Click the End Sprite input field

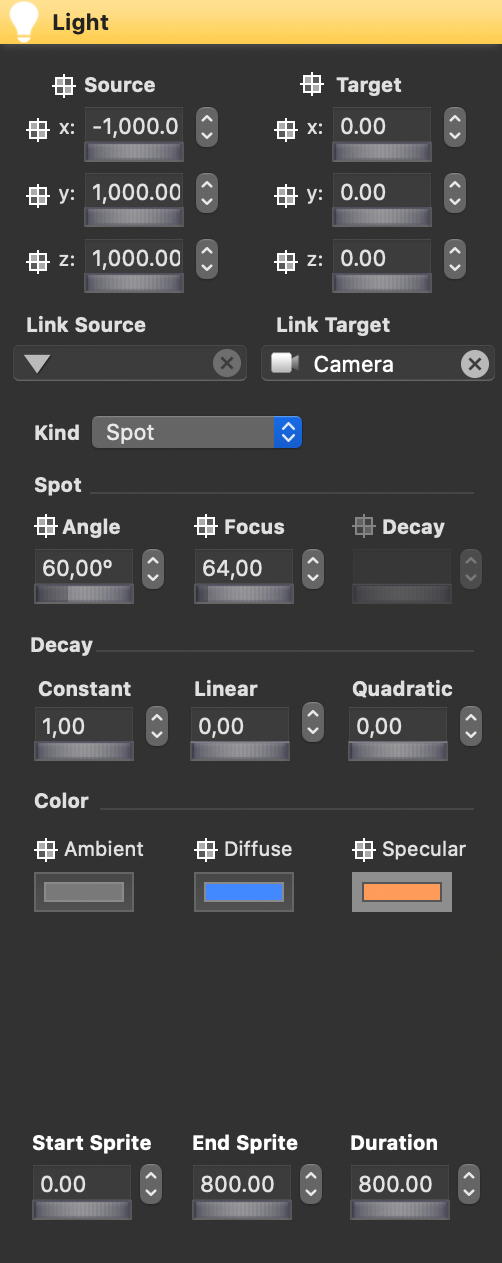[x=242, y=1184]
